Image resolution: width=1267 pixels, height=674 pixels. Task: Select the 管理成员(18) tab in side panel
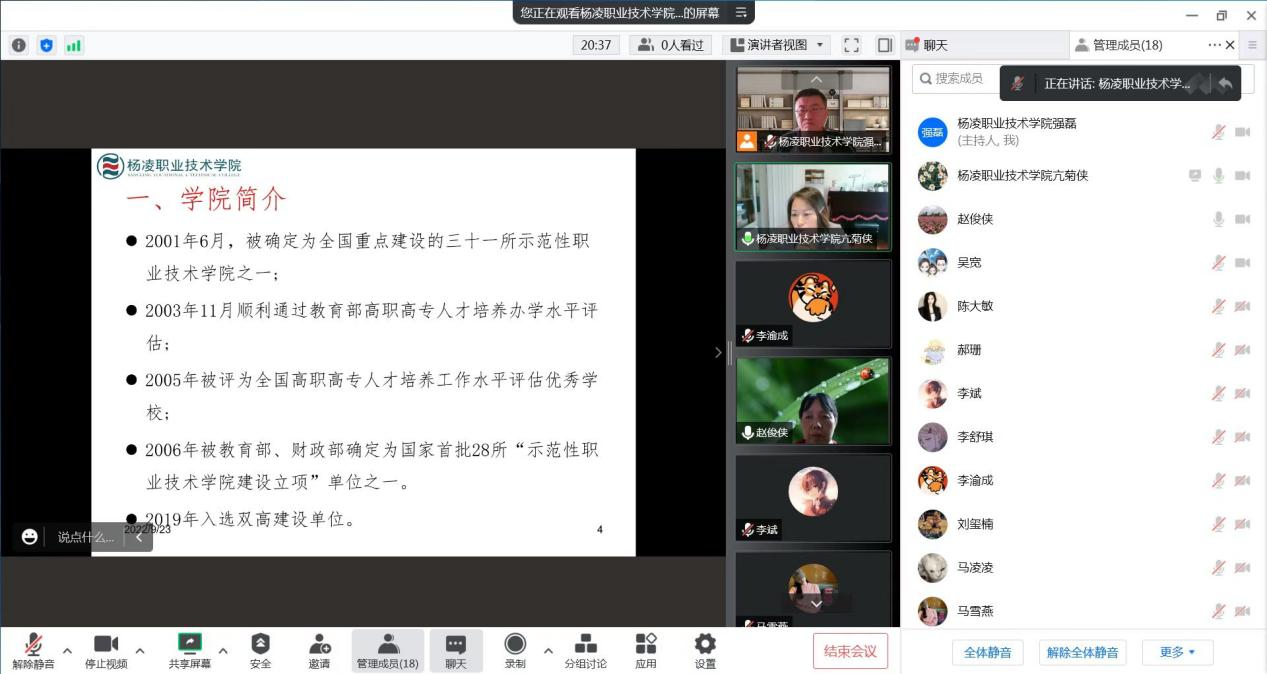1126,45
